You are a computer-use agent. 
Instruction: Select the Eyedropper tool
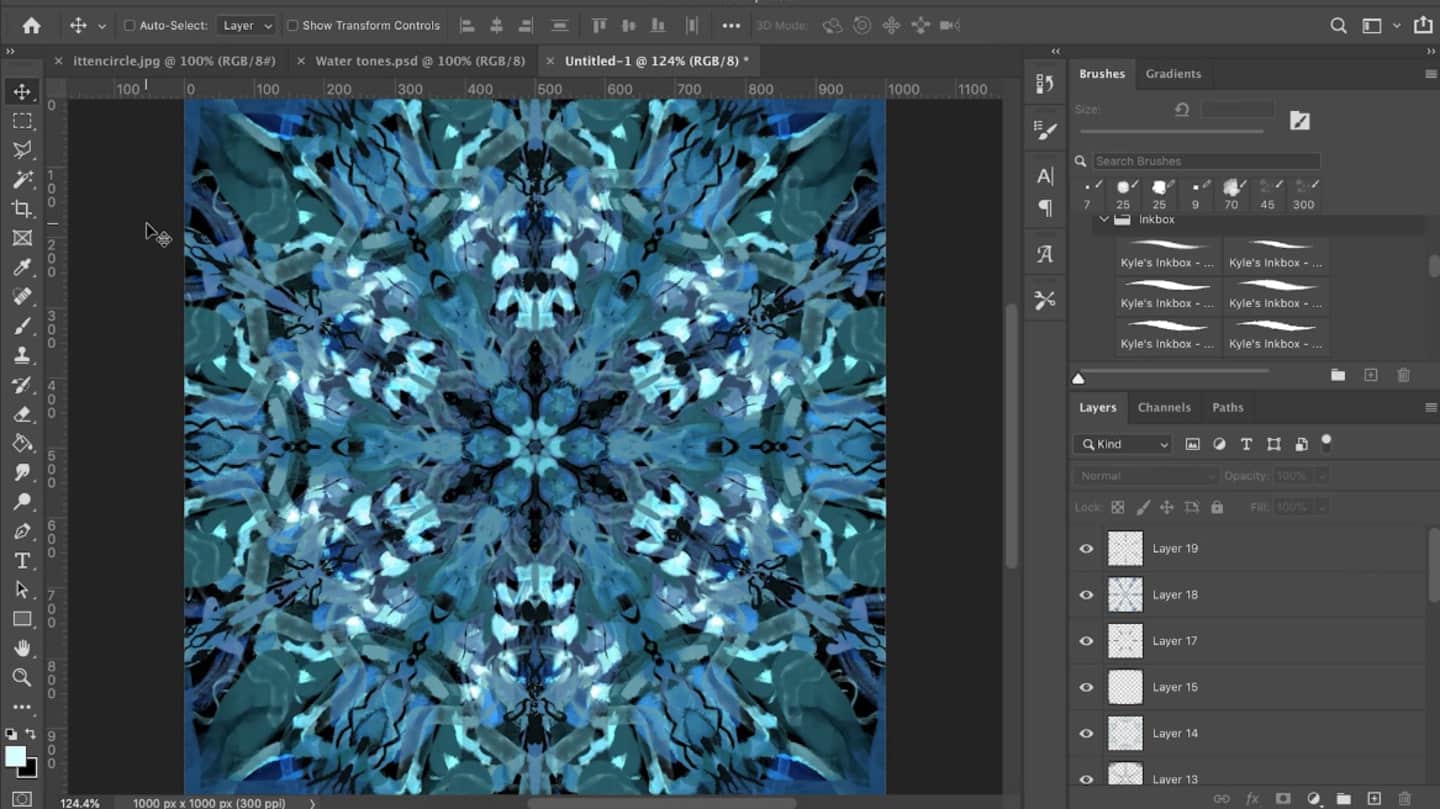pyautogui.click(x=22, y=267)
